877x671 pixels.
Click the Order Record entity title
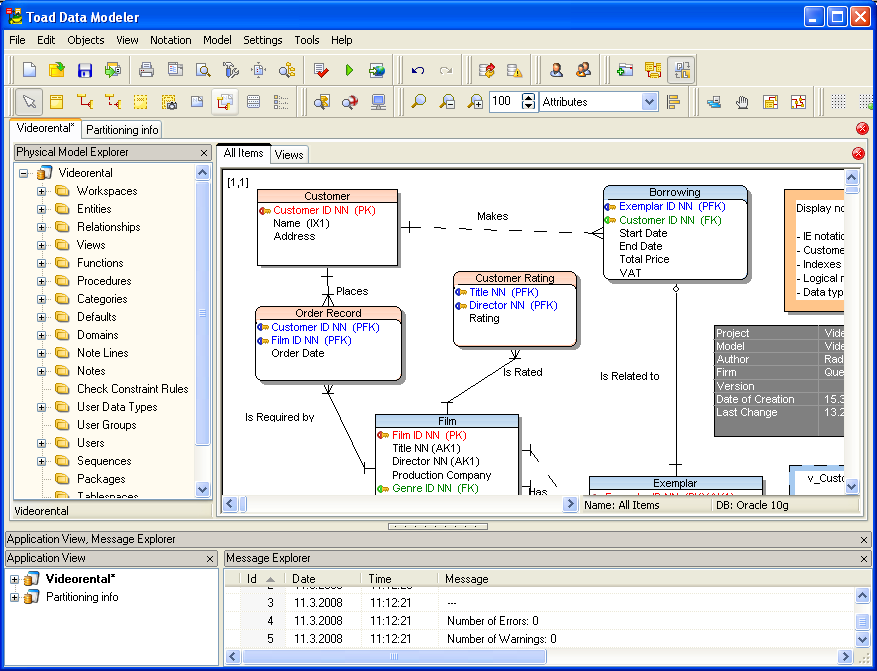(x=328, y=313)
